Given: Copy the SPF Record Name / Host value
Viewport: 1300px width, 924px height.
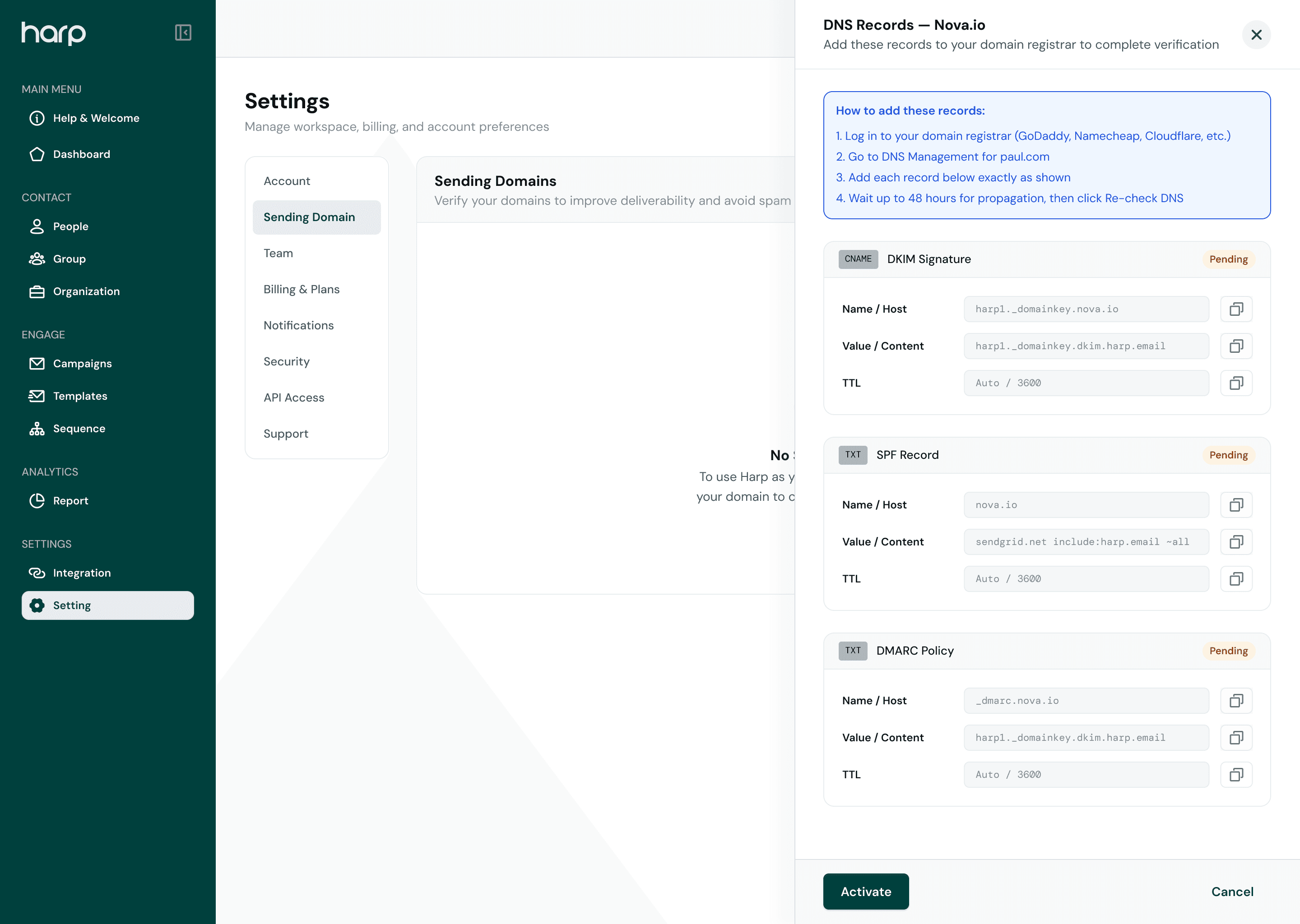Looking at the screenshot, I should click(x=1236, y=505).
